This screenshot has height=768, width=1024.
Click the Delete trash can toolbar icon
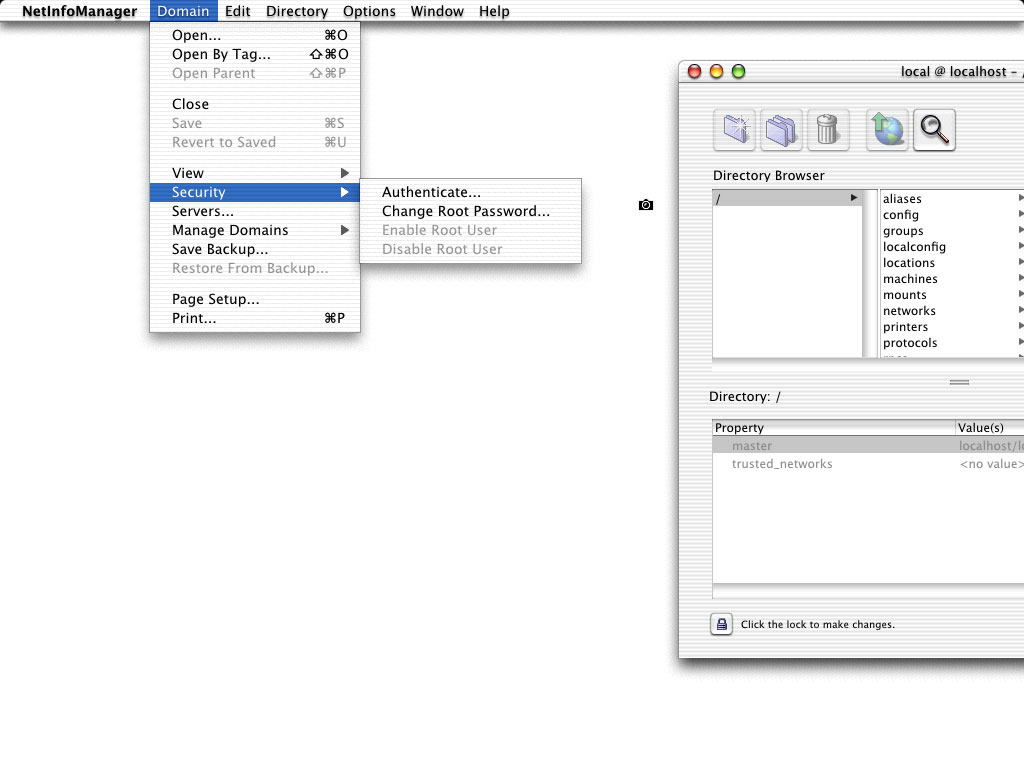pos(827,129)
